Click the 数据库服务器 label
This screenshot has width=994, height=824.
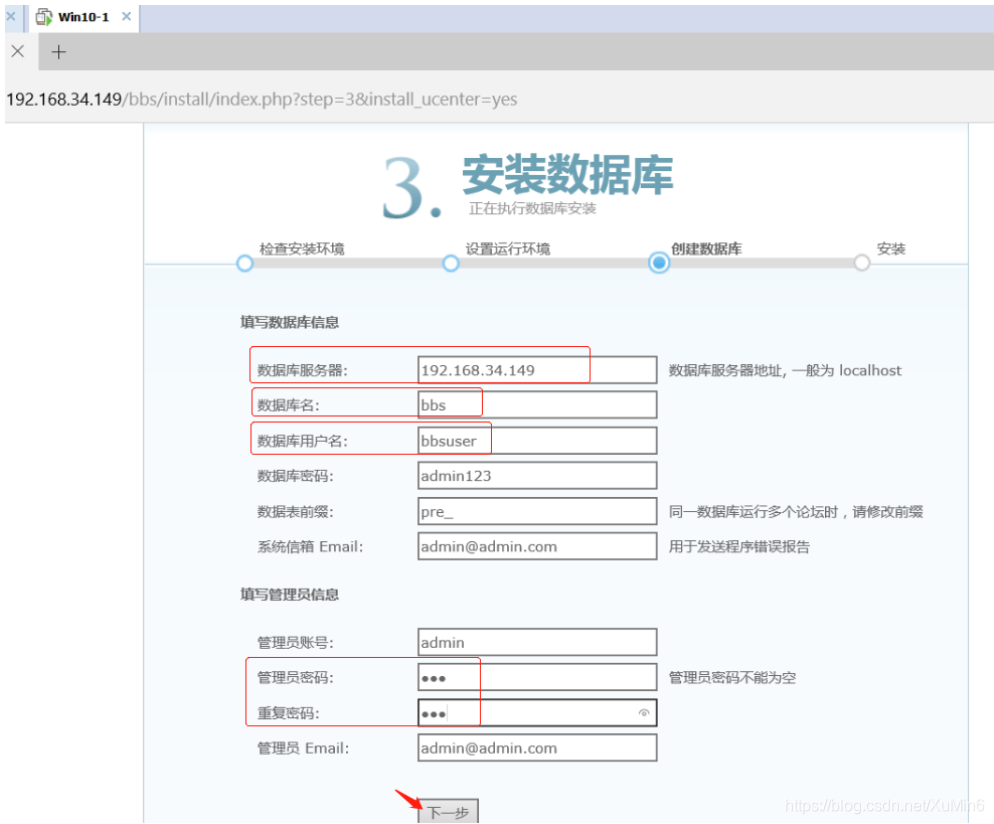(302, 370)
